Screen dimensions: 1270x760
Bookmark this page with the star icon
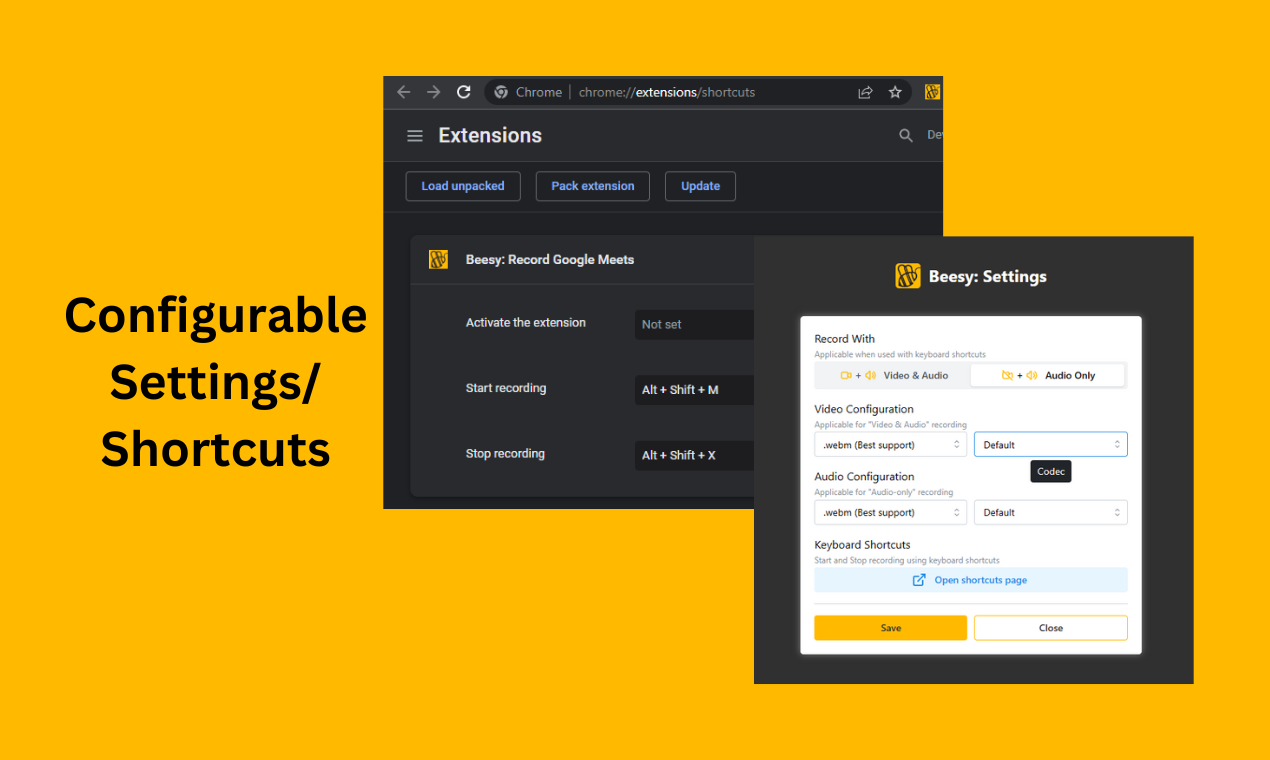point(895,92)
